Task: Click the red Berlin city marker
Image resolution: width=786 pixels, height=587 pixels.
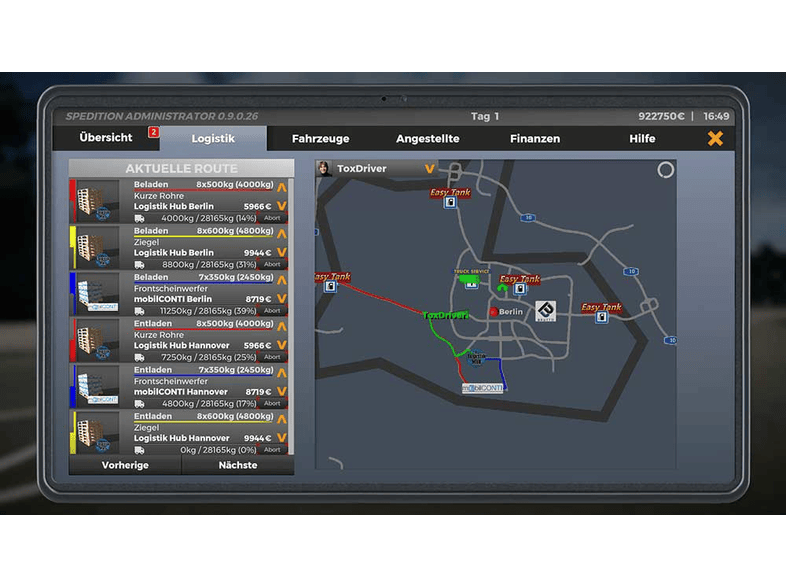Action: pyautogui.click(x=492, y=312)
